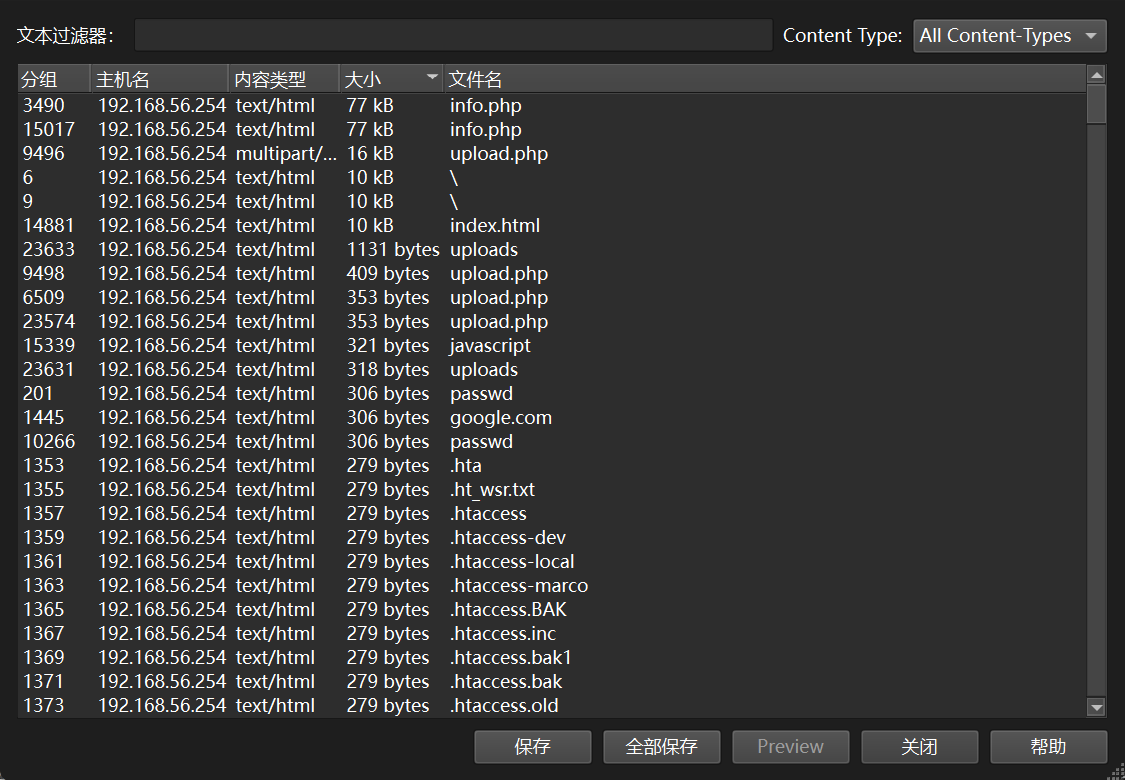Select the passwd row in group 10266
The height and width of the screenshot is (780, 1125).
coord(552,442)
